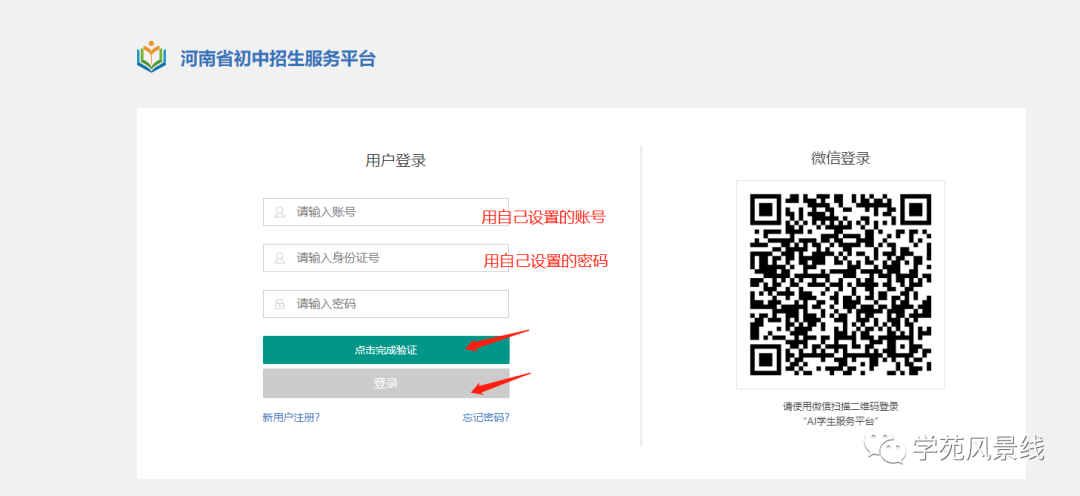Click the platform logo icon
This screenshot has width=1080, height=496.
(152, 57)
